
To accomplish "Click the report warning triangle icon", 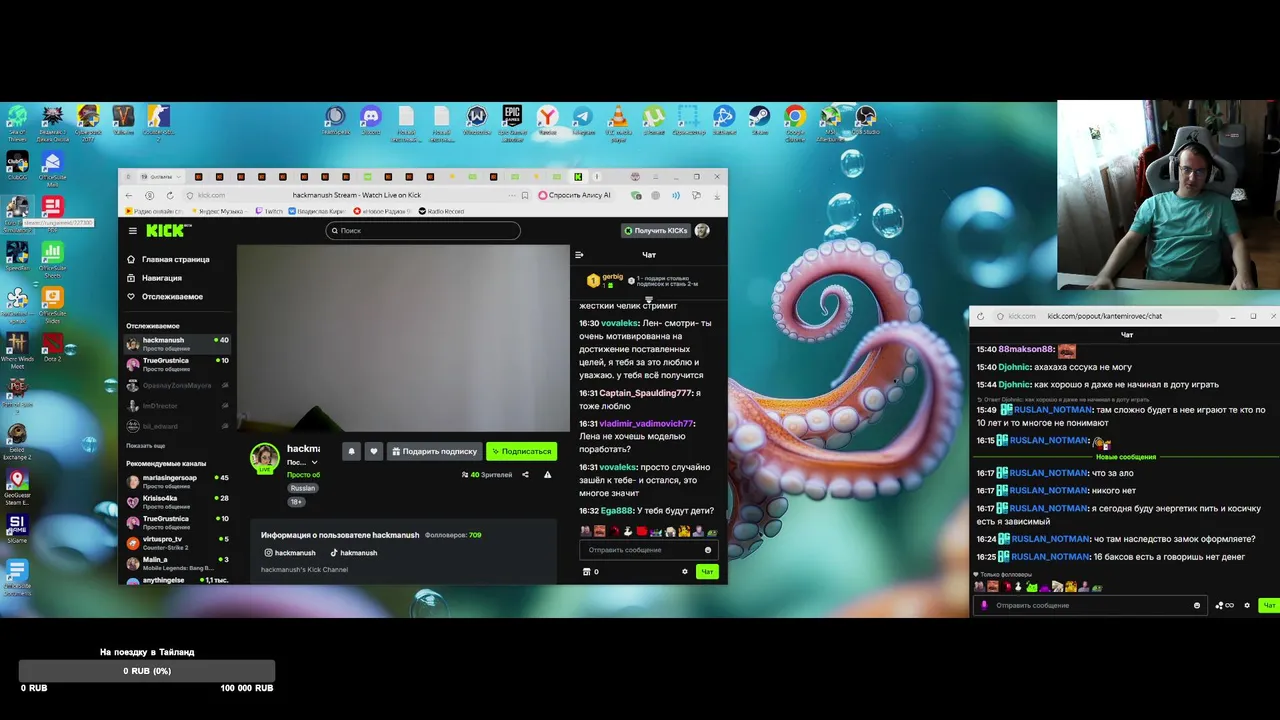I will [547, 475].
